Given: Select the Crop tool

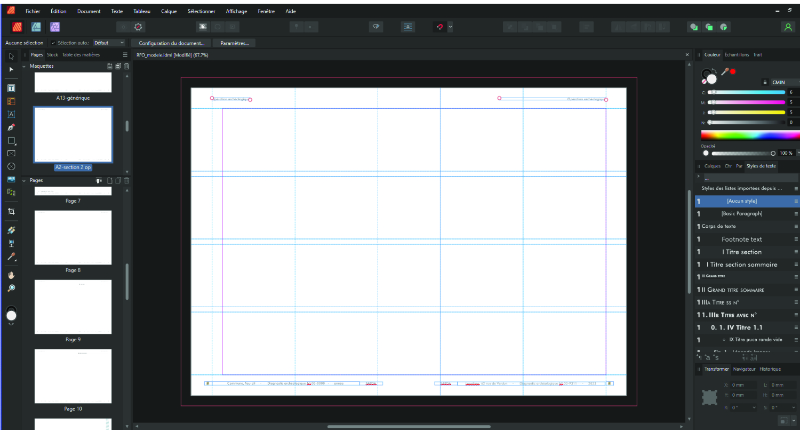Looking at the screenshot, I should pyautogui.click(x=11, y=211).
